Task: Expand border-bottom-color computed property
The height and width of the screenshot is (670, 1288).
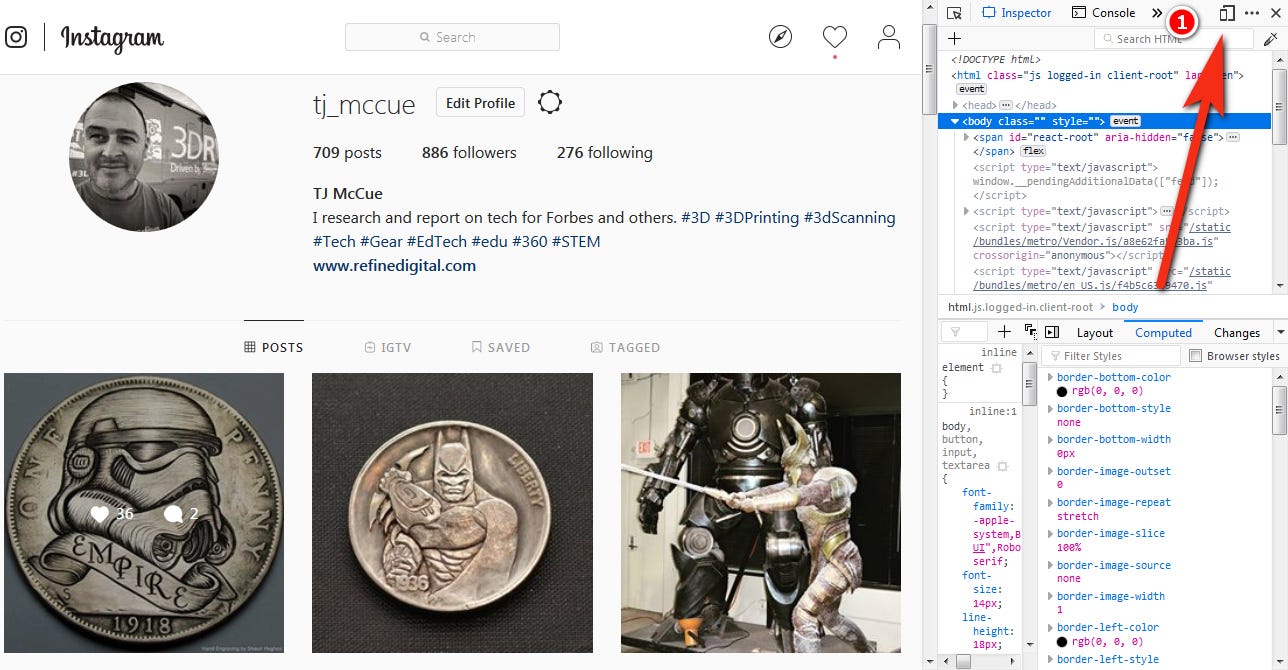Action: tap(1050, 378)
